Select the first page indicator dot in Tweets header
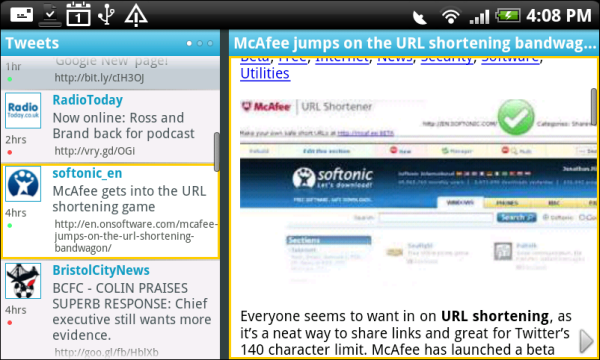 (x=189, y=43)
